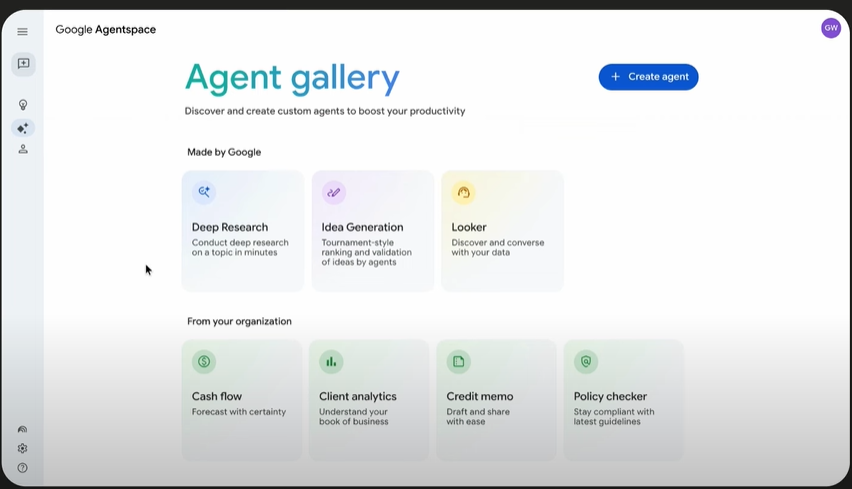Click 'Draft and share with ease' text
Image resolution: width=852 pixels, height=489 pixels.
point(478,416)
